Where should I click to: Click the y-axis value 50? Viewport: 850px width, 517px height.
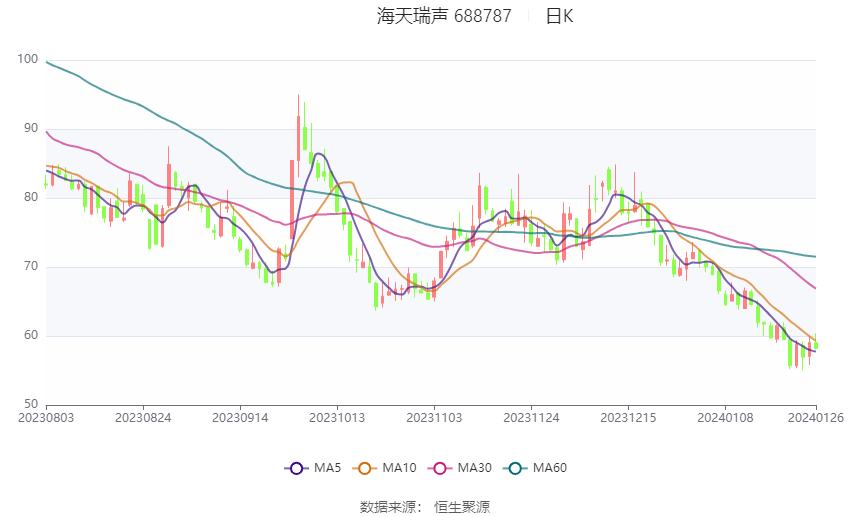(x=31, y=404)
